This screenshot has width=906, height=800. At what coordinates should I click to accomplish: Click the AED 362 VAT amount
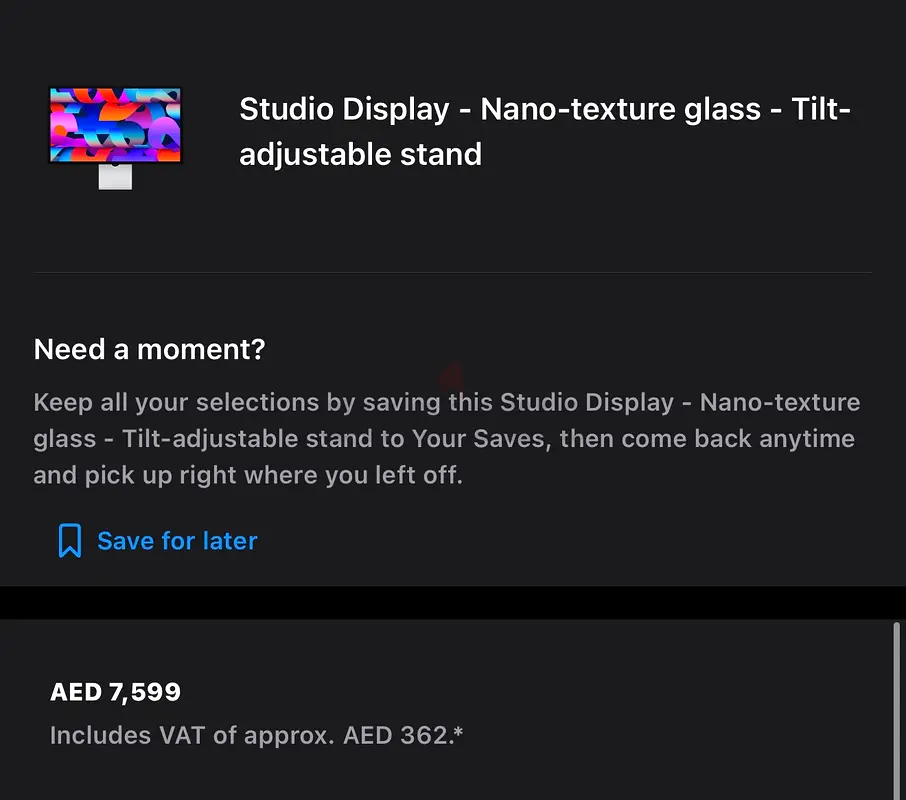pyautogui.click(x=398, y=735)
